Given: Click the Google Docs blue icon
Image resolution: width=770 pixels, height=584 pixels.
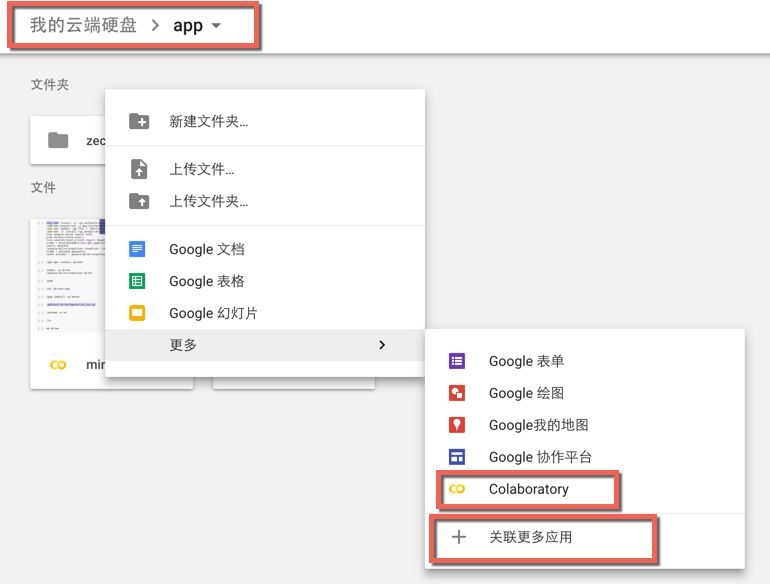Looking at the screenshot, I should pyautogui.click(x=137, y=249).
